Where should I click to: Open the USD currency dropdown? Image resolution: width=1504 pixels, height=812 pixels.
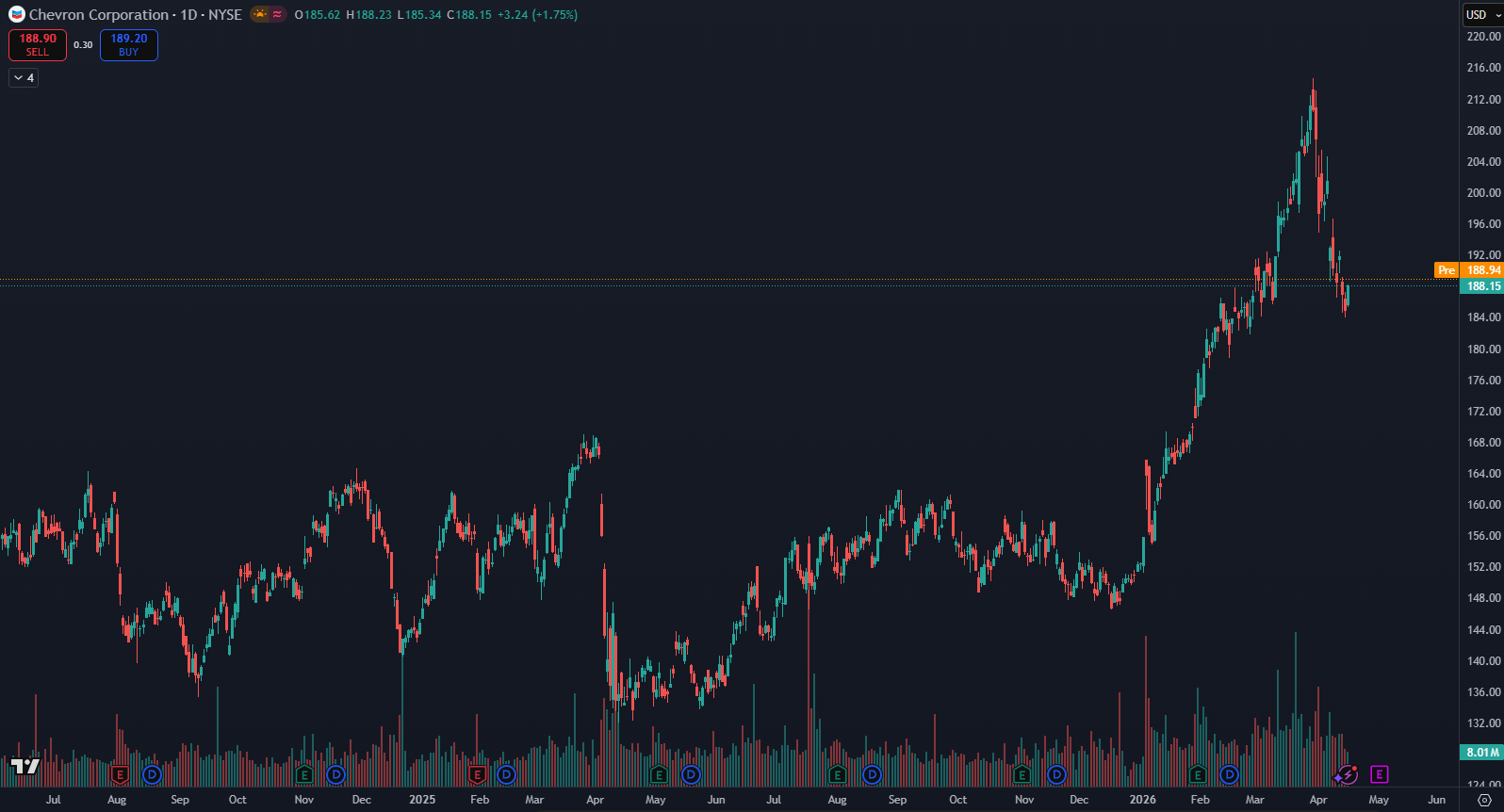1483,15
